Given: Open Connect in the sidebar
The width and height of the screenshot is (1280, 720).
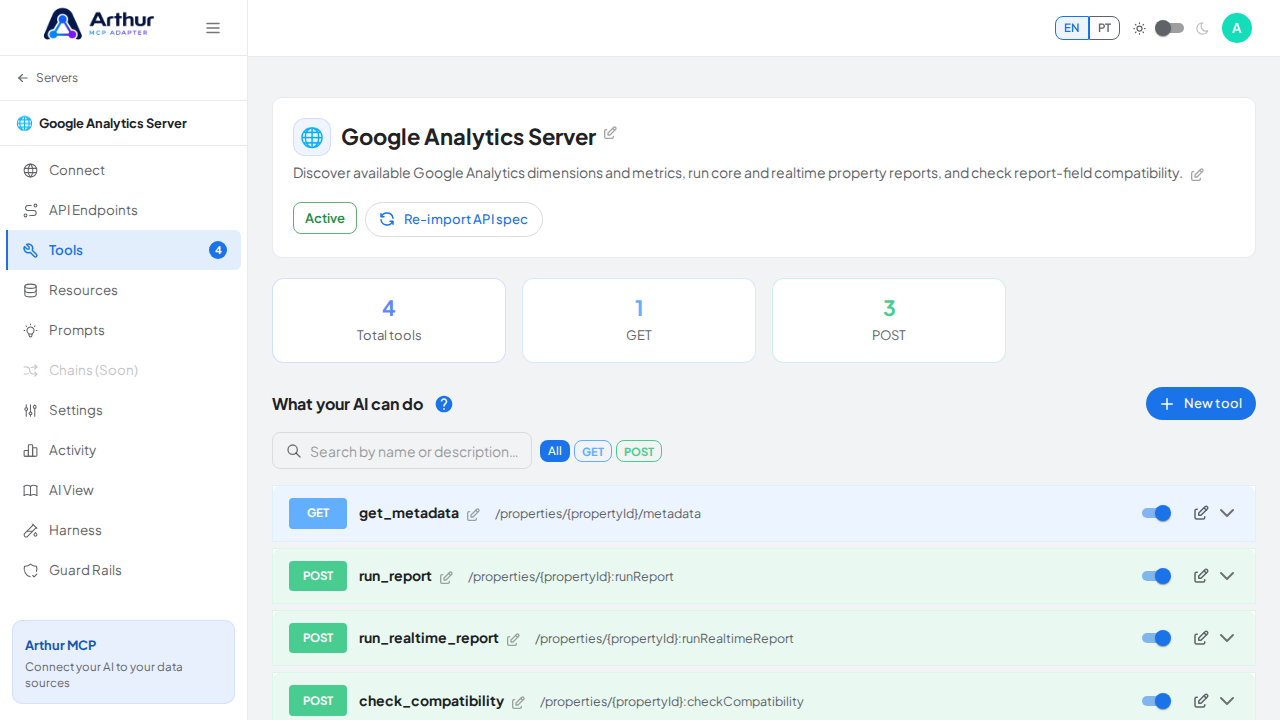Looking at the screenshot, I should pos(123,170).
